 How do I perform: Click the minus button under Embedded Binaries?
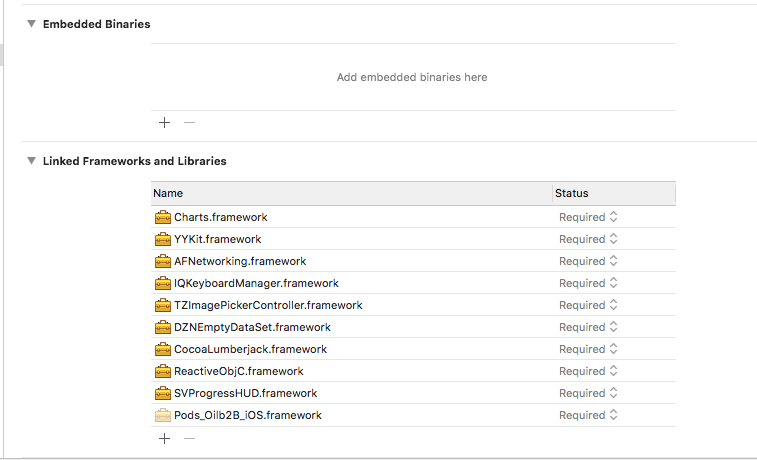coord(189,123)
